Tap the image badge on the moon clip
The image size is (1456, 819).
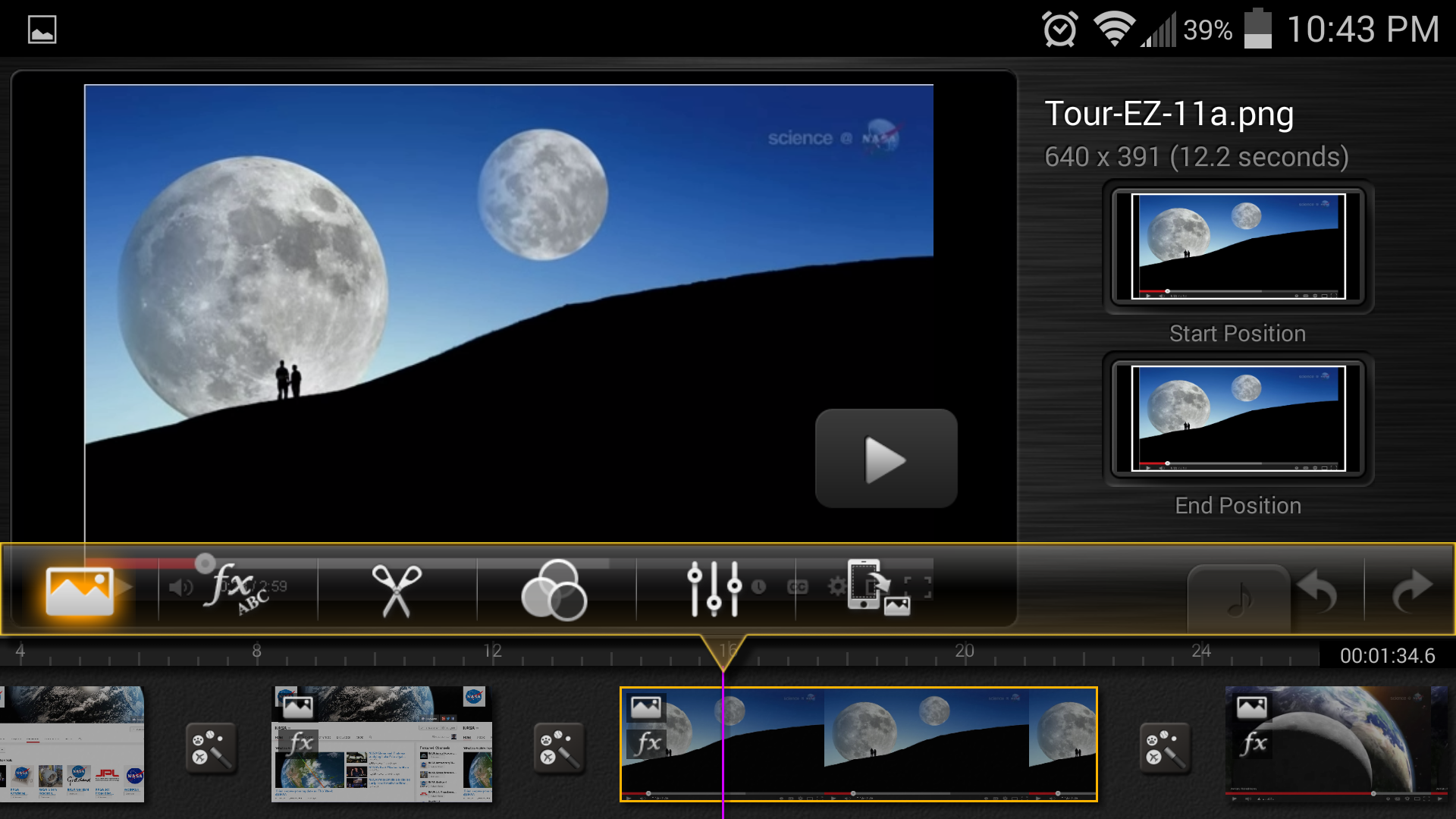646,708
